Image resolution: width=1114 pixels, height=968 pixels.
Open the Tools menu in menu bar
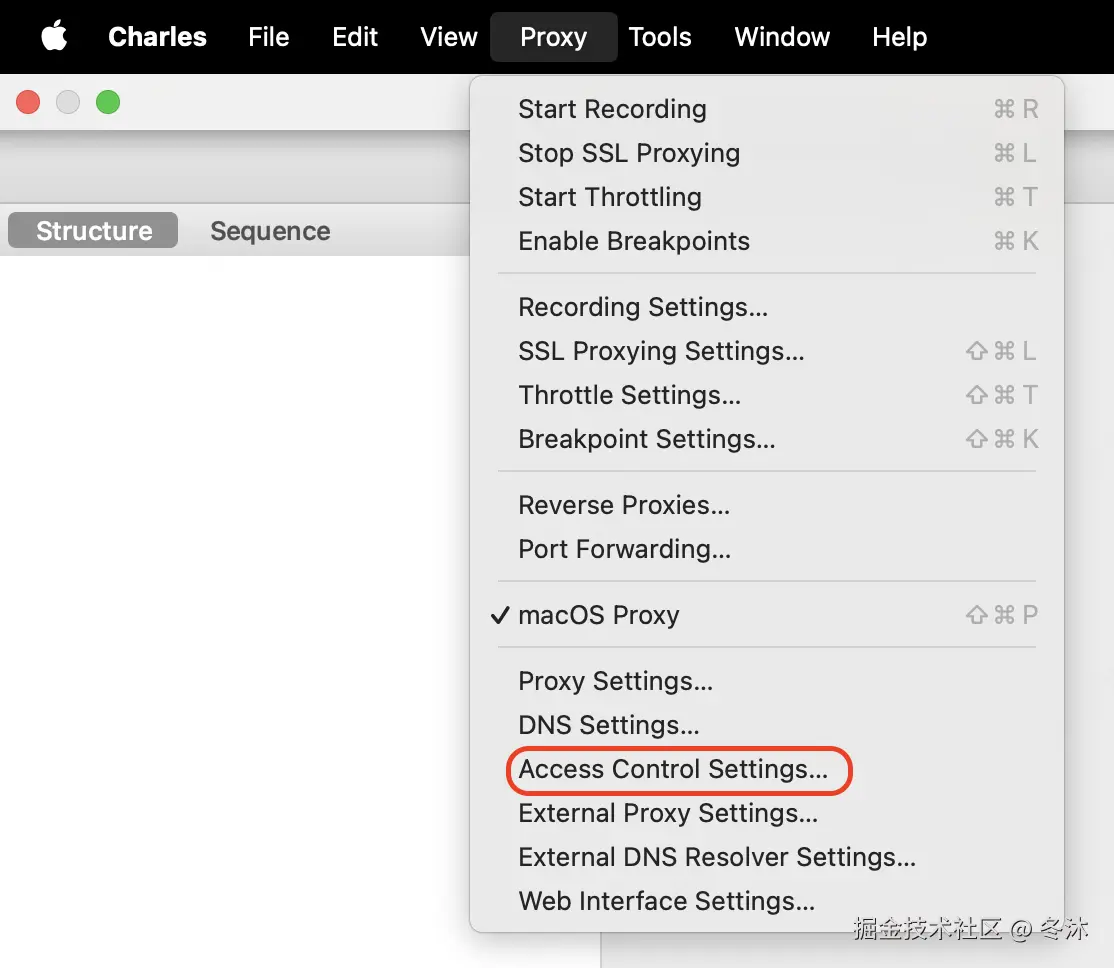[660, 37]
